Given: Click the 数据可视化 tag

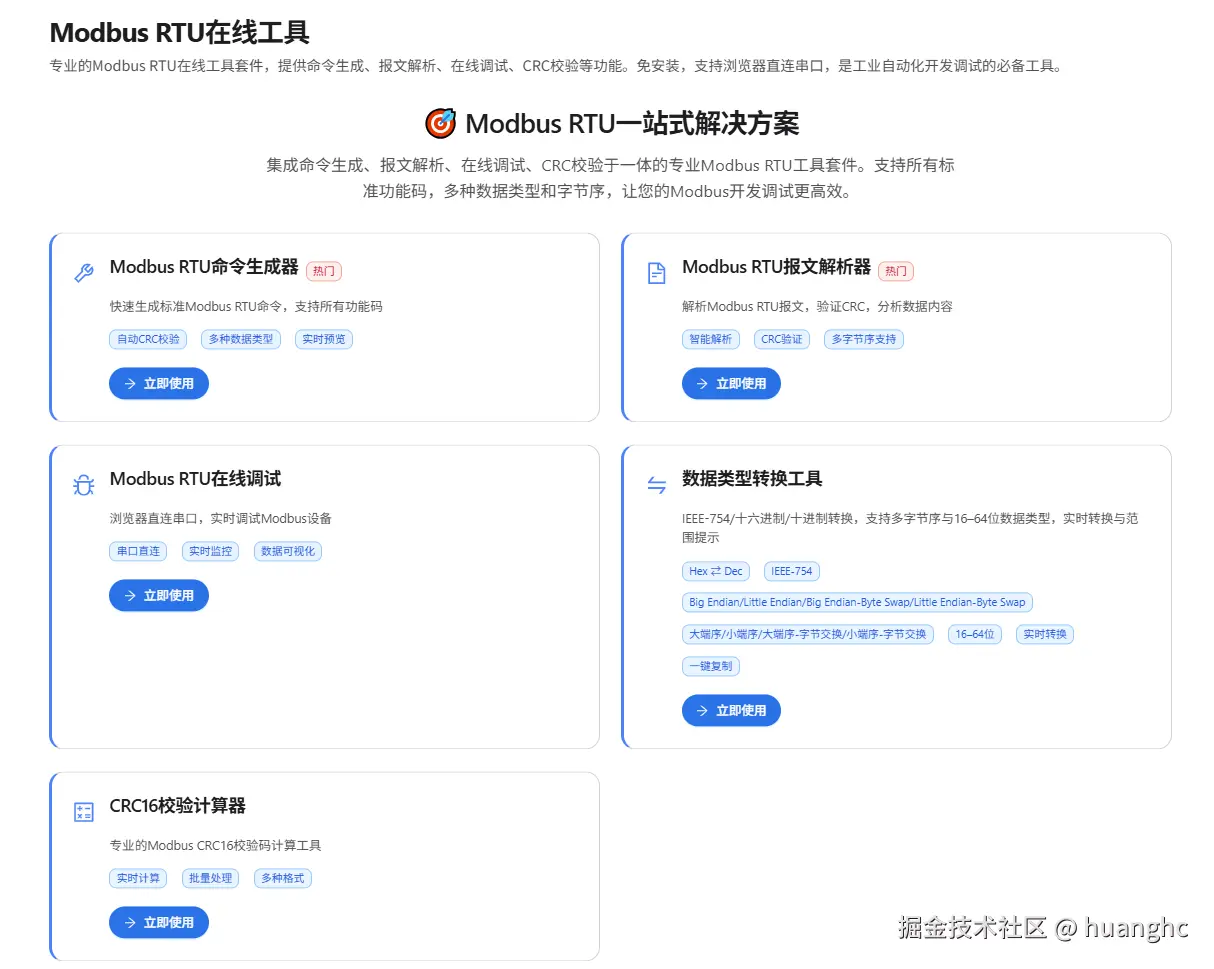Looking at the screenshot, I should [x=288, y=551].
